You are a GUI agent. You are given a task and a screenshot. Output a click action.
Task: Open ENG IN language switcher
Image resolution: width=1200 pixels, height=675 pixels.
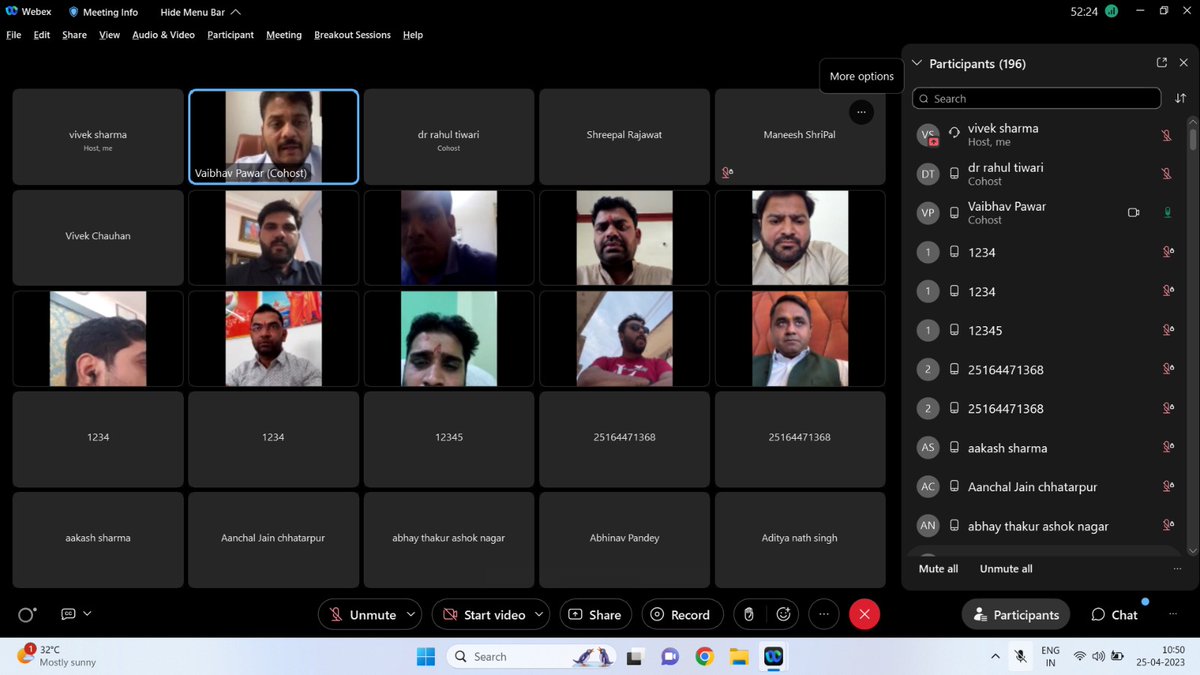[x=1050, y=656]
